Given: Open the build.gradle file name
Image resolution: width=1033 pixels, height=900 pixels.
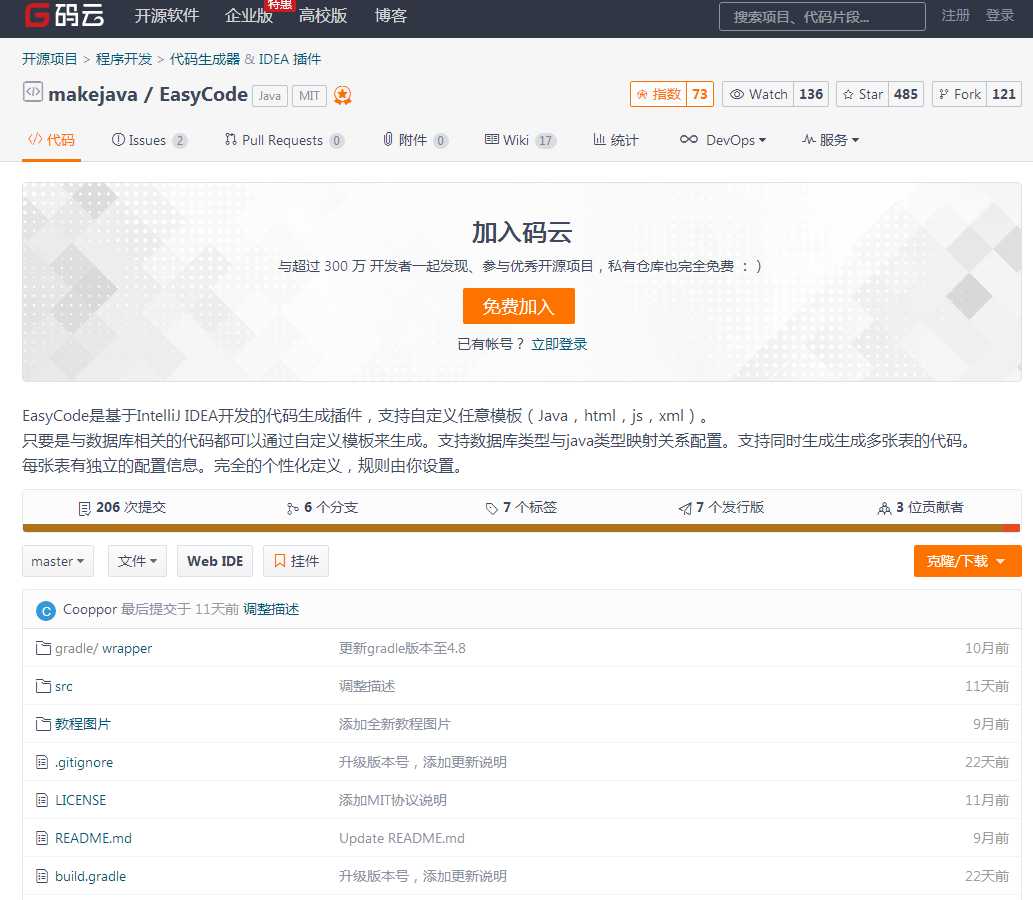Looking at the screenshot, I should pos(90,876).
